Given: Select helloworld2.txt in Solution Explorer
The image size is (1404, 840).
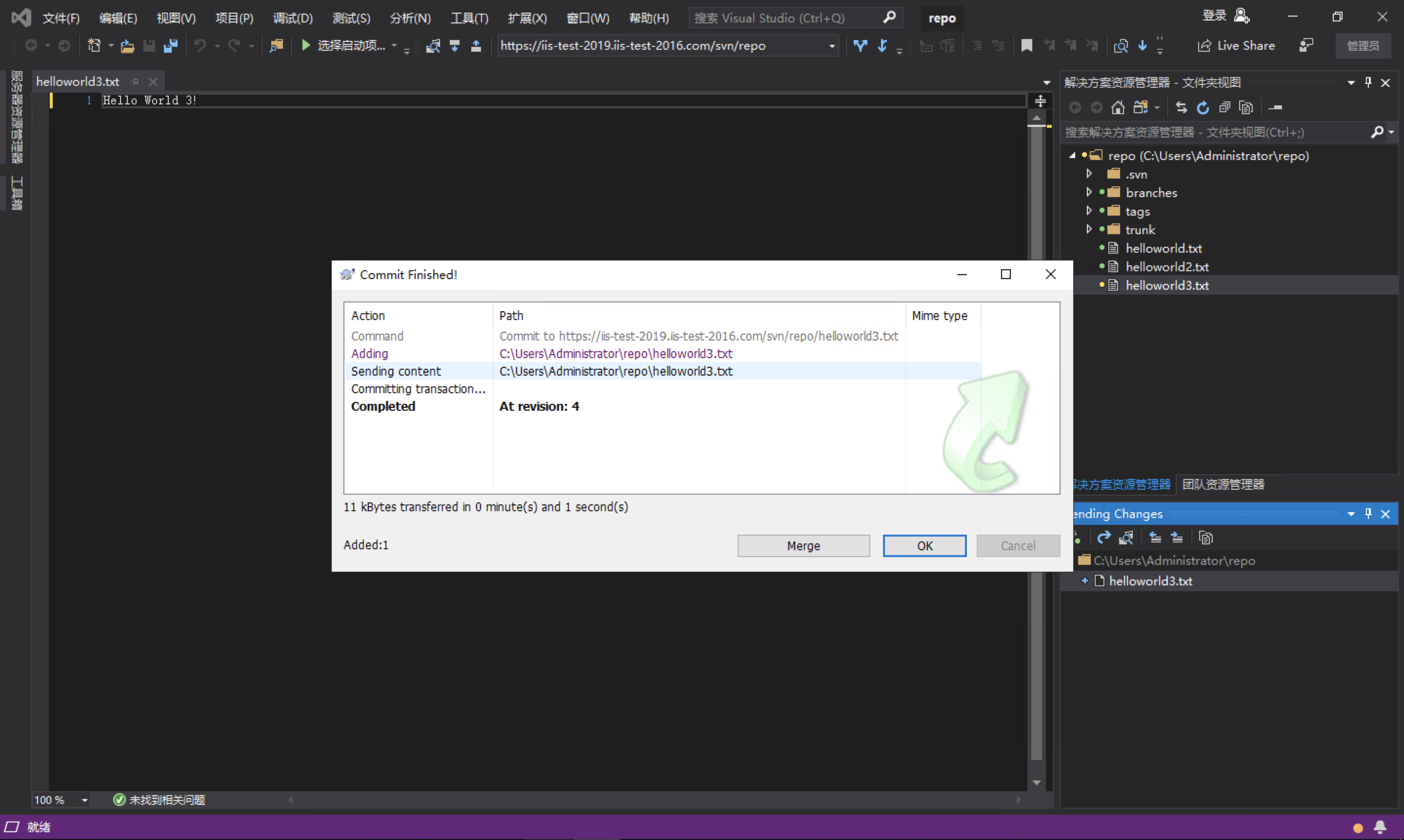Looking at the screenshot, I should click(x=1167, y=267).
